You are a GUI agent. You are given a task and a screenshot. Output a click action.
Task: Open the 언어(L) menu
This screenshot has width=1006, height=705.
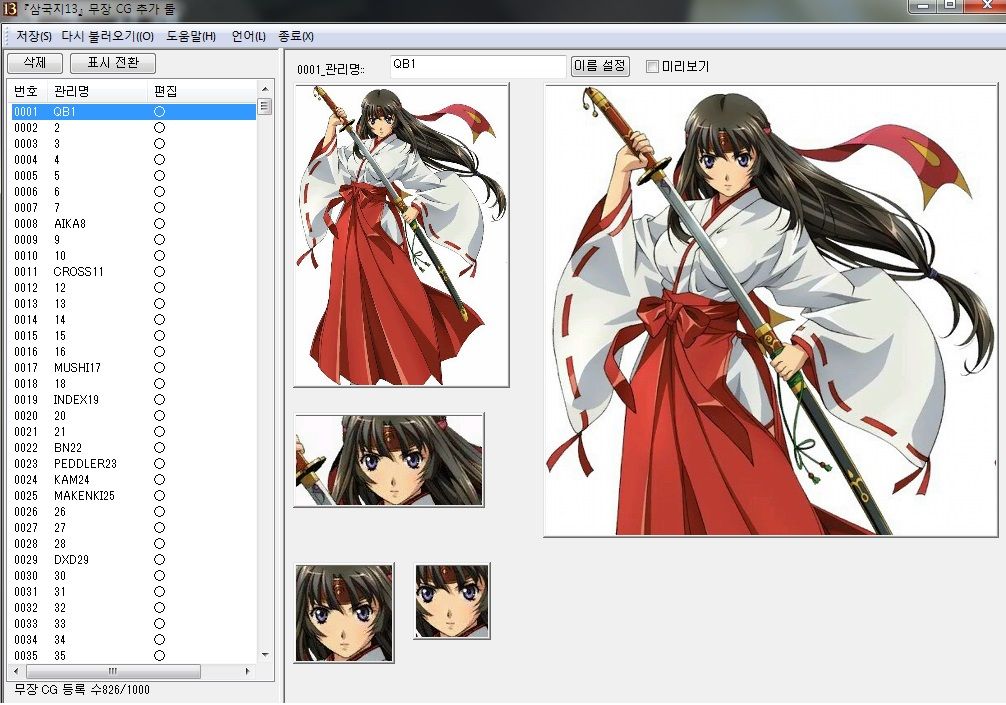coord(248,37)
